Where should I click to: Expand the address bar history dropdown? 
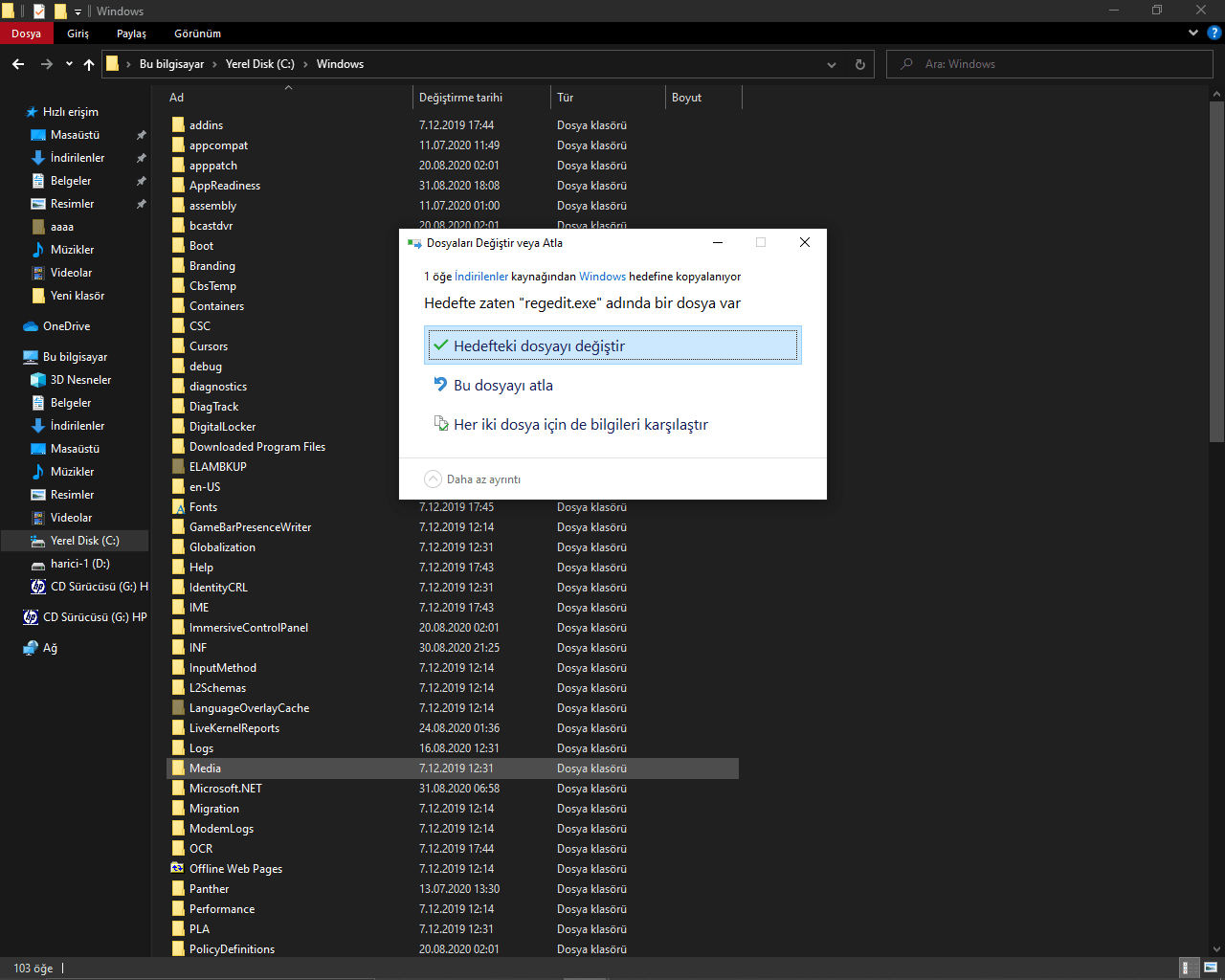[832, 64]
